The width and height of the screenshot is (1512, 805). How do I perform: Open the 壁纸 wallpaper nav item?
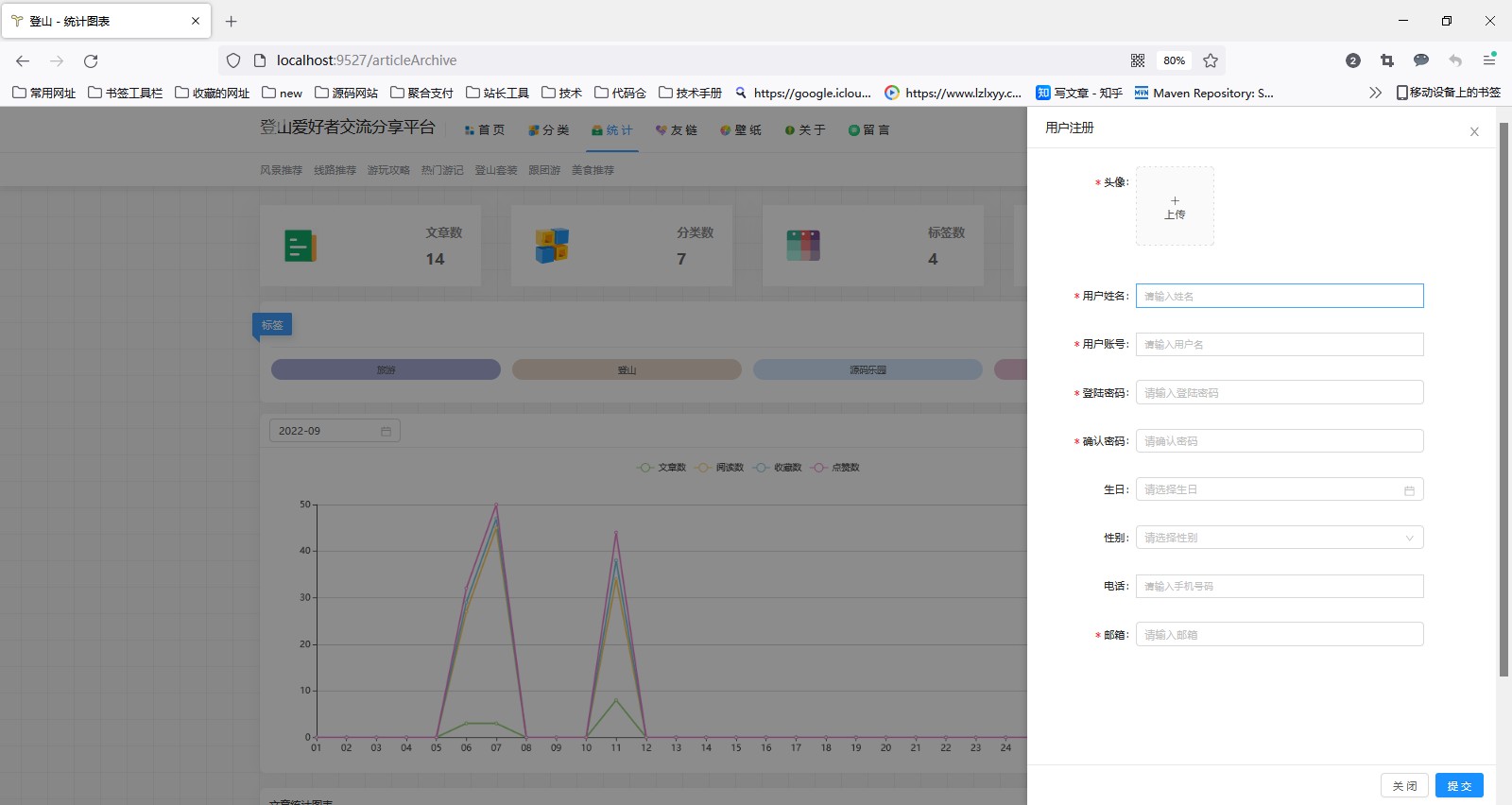[741, 130]
